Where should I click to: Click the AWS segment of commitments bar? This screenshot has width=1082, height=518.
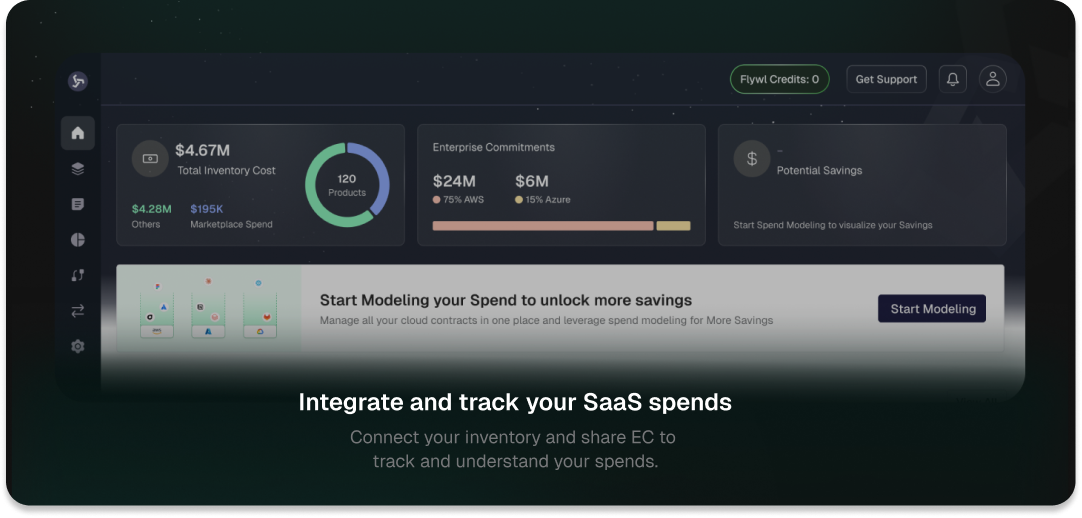[x=542, y=226]
